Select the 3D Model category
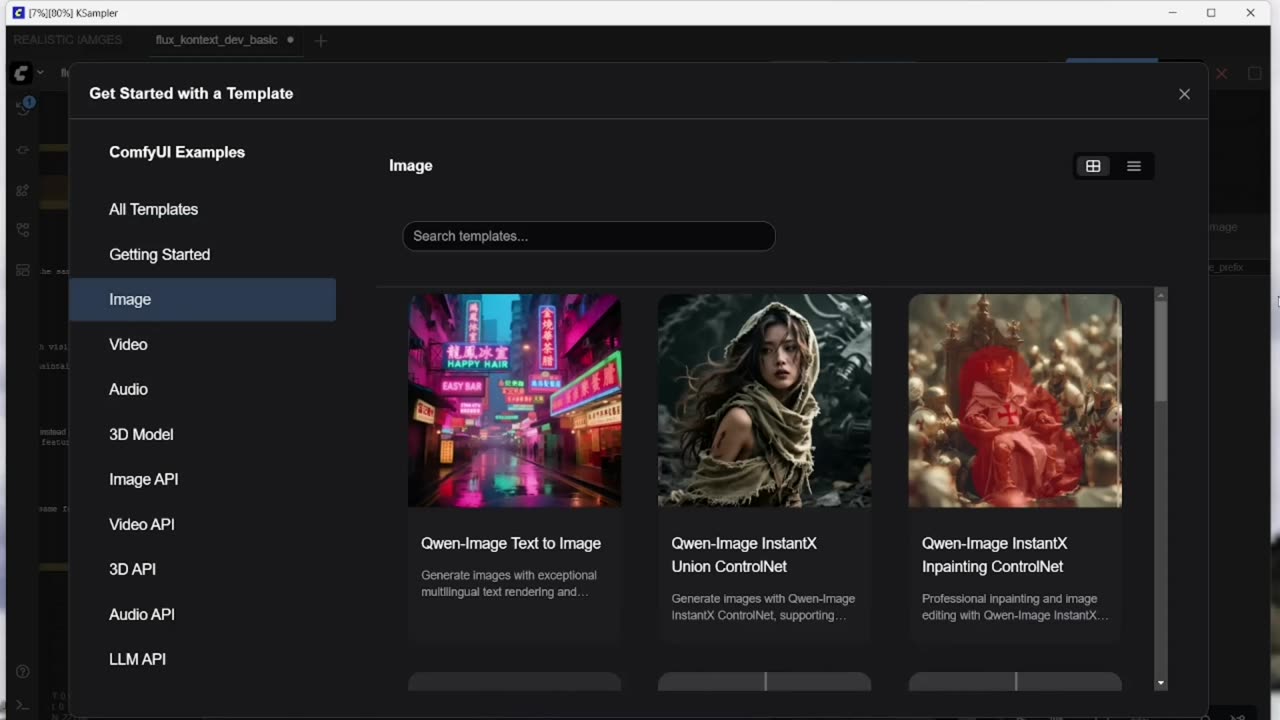The image size is (1280, 720). click(202, 434)
